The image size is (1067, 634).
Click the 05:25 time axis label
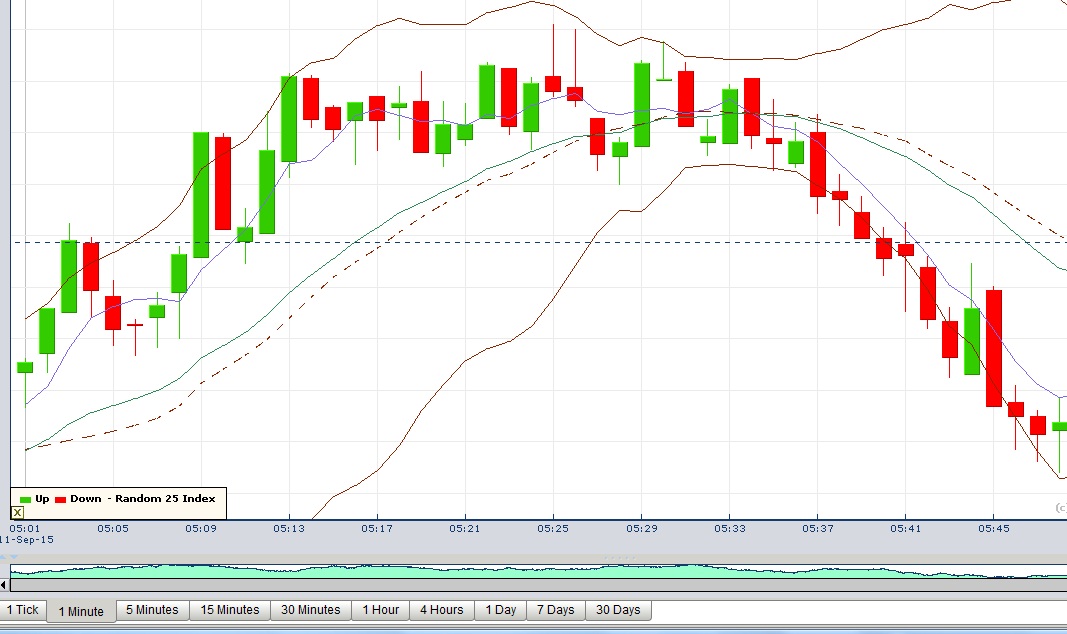[x=553, y=528]
